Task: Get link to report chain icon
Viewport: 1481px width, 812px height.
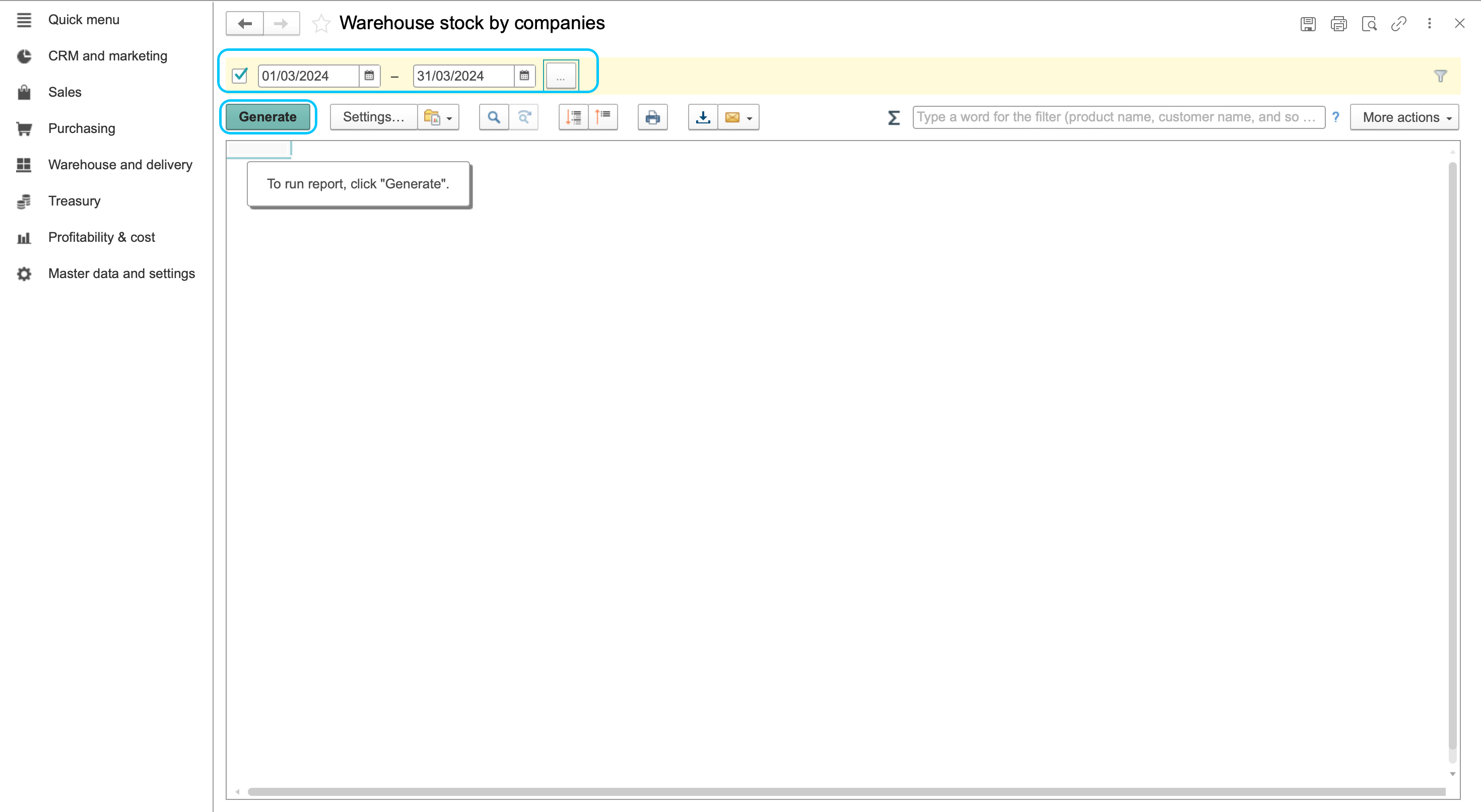Action: 1399,24
